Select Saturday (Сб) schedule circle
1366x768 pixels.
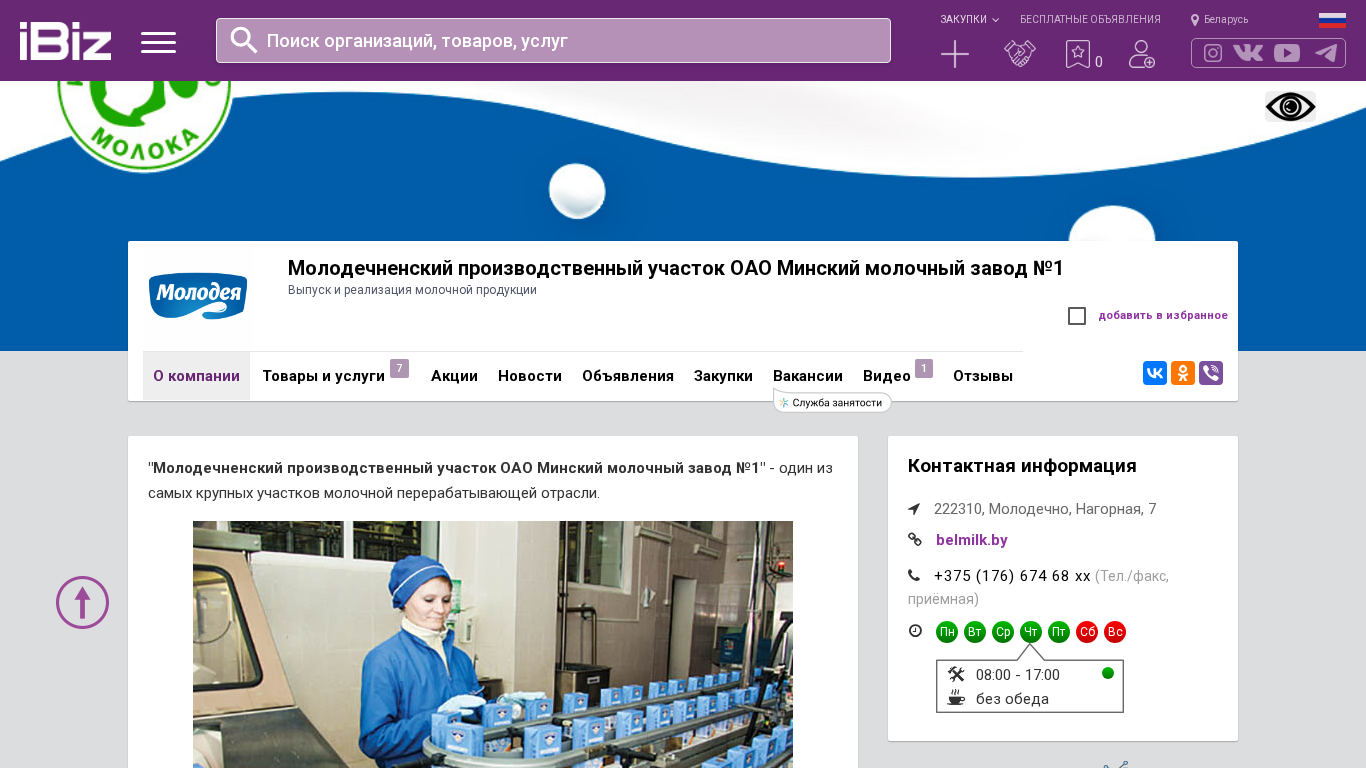[1087, 632]
